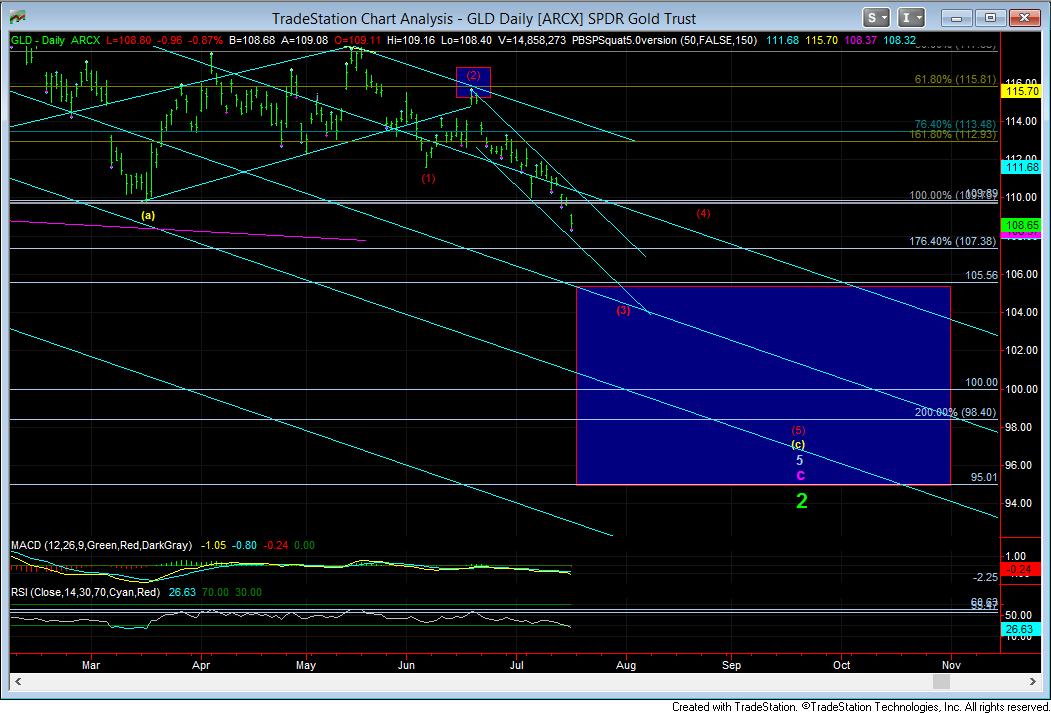The image size is (1051, 713).
Task: Click the "Nov" date axis label
Action: click(x=951, y=665)
